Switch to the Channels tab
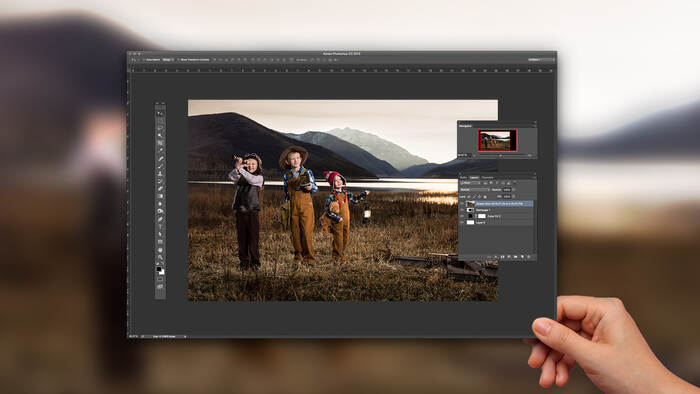Viewport: 700px width, 394px height. pos(487,178)
